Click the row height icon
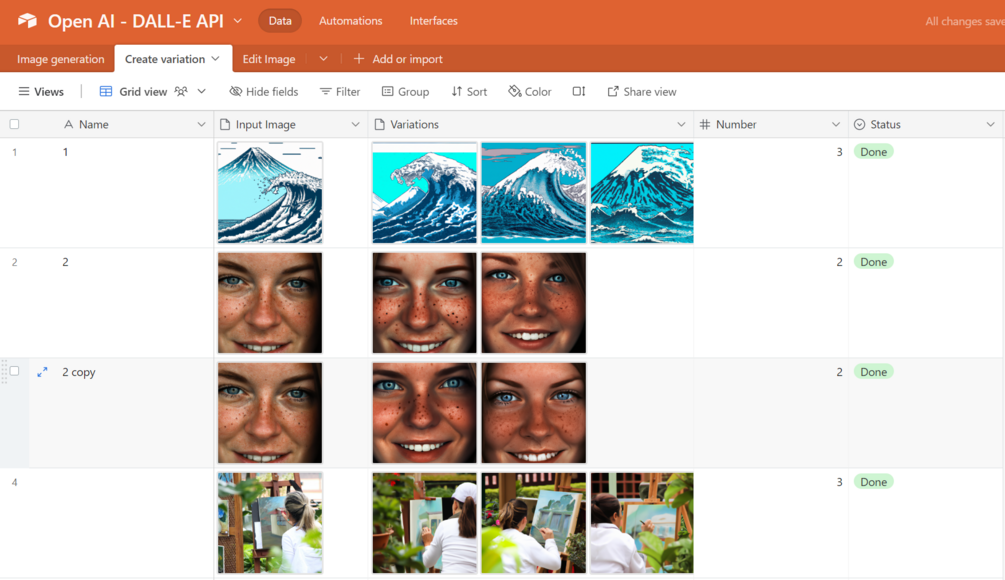This screenshot has width=1005, height=580. click(579, 92)
